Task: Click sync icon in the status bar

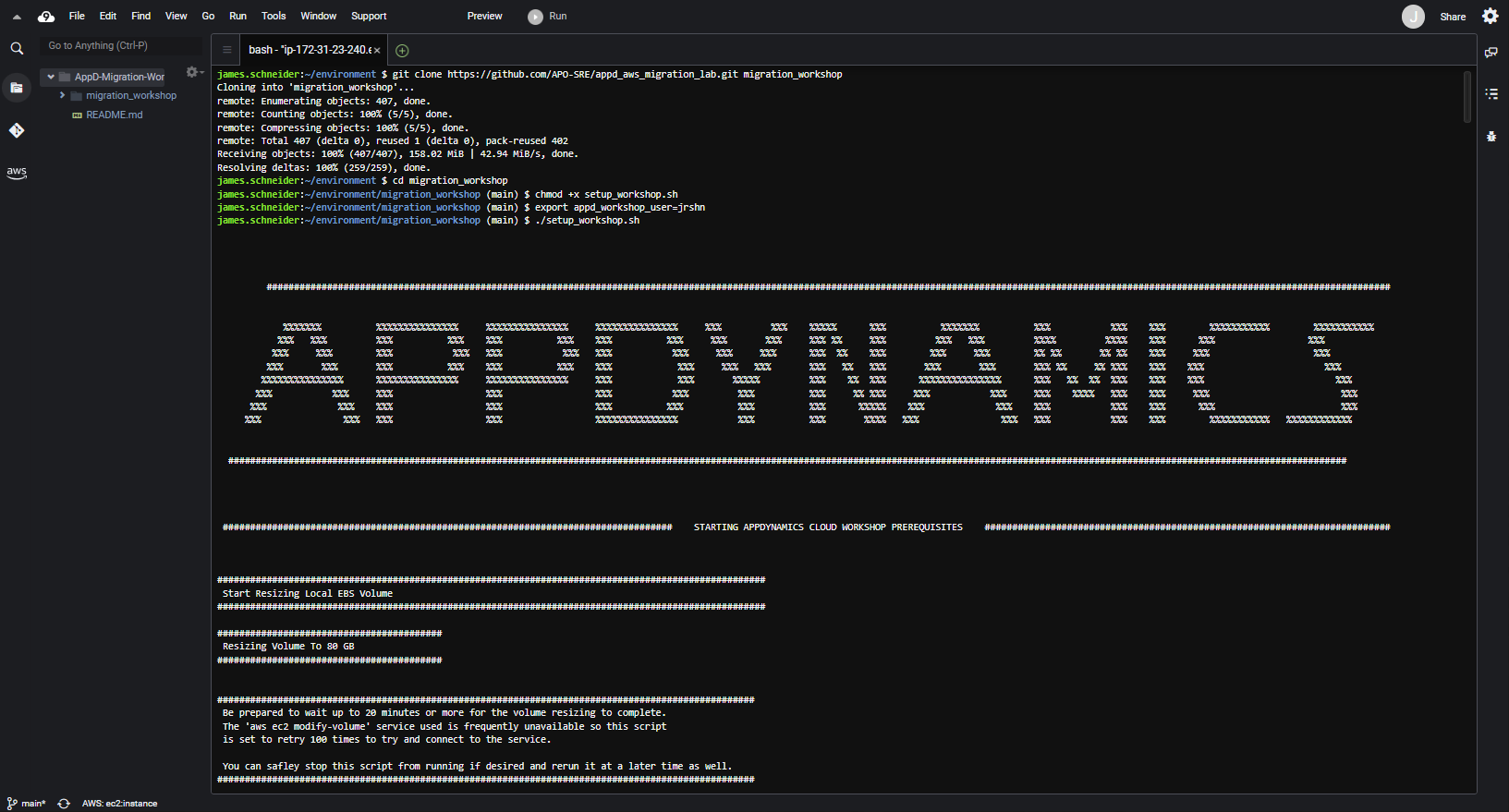Action: pos(64,804)
